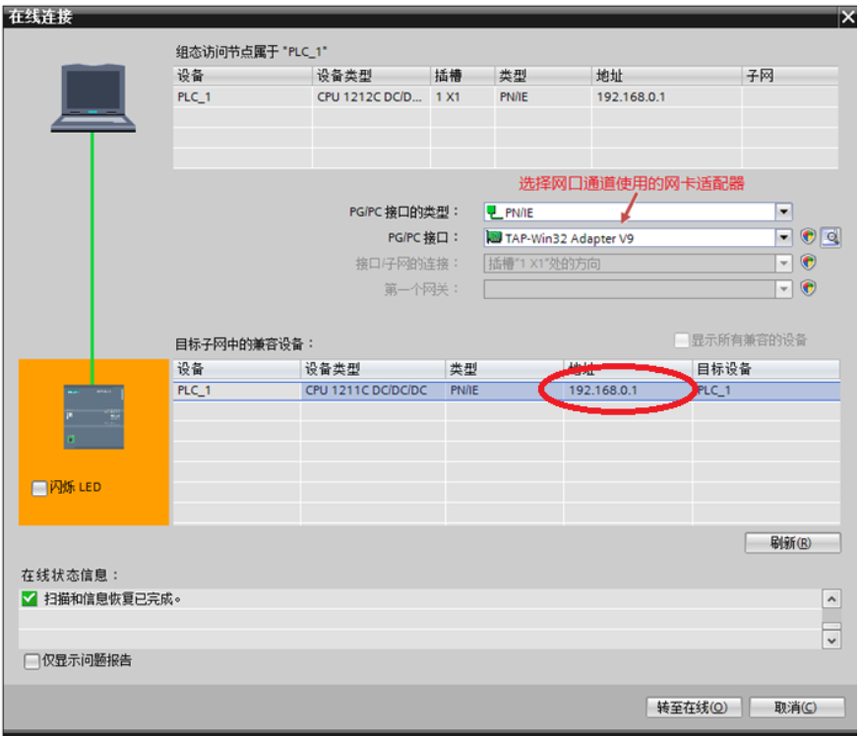Image resolution: width=860 pixels, height=736 pixels.
Task: Expand the PG/PC 接口 adapter dropdown
Action: tap(784, 238)
